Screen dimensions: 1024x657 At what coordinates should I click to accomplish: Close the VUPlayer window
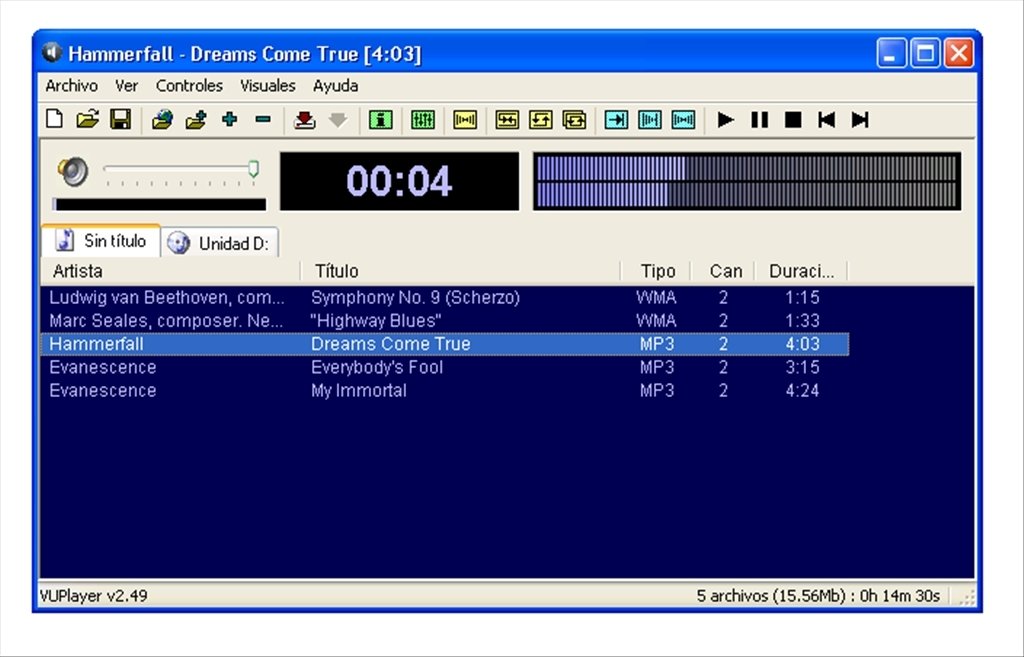959,54
